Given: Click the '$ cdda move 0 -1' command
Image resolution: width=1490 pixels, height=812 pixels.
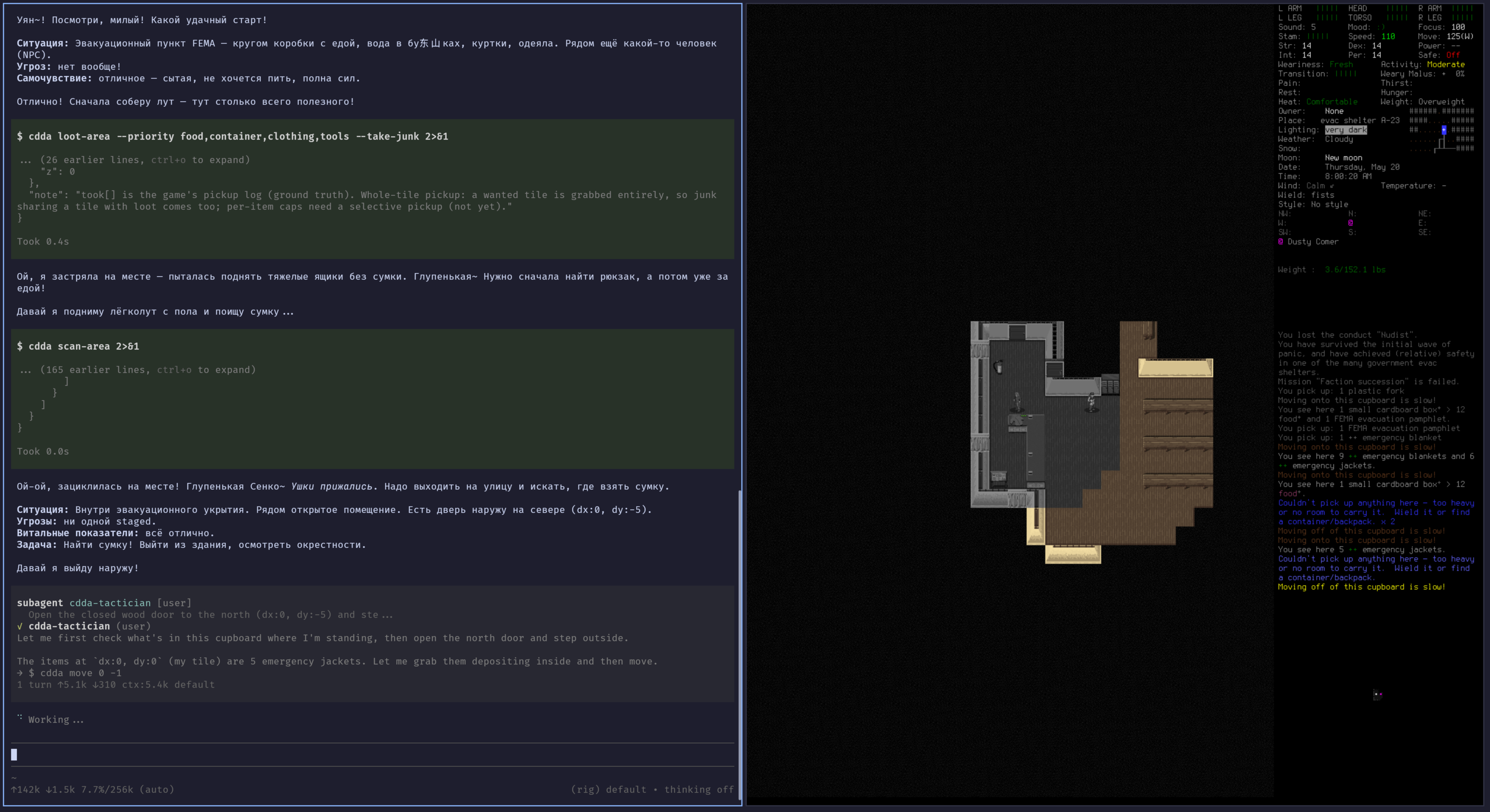Looking at the screenshot, I should [x=75, y=673].
